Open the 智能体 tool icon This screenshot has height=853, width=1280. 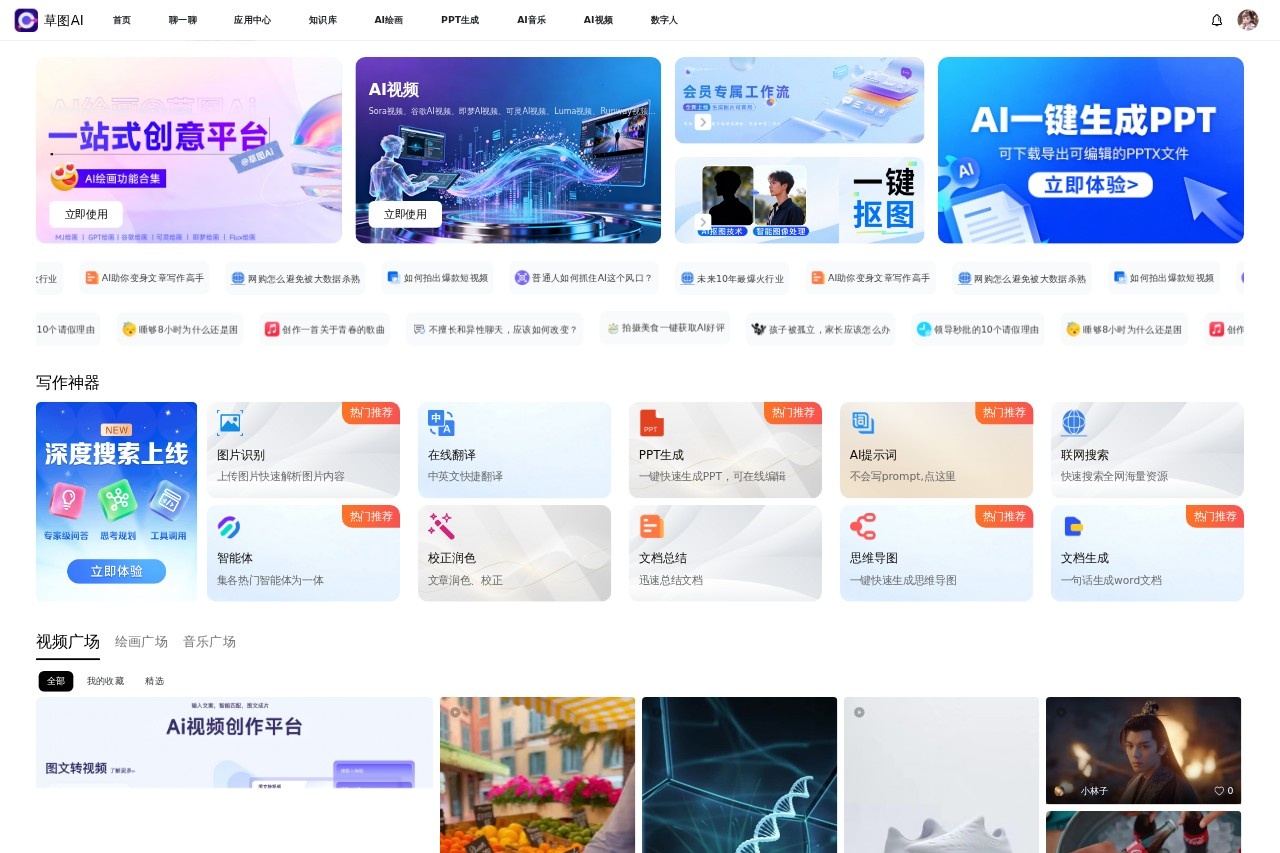230,525
